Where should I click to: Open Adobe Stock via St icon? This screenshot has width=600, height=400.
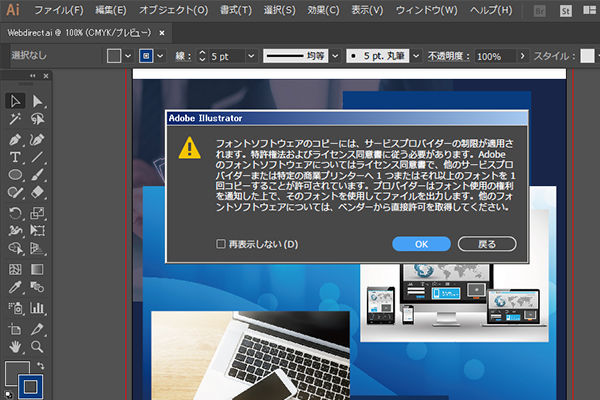point(565,11)
